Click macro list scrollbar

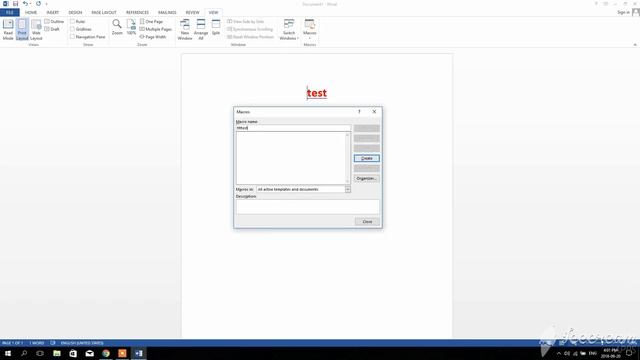(x=348, y=158)
